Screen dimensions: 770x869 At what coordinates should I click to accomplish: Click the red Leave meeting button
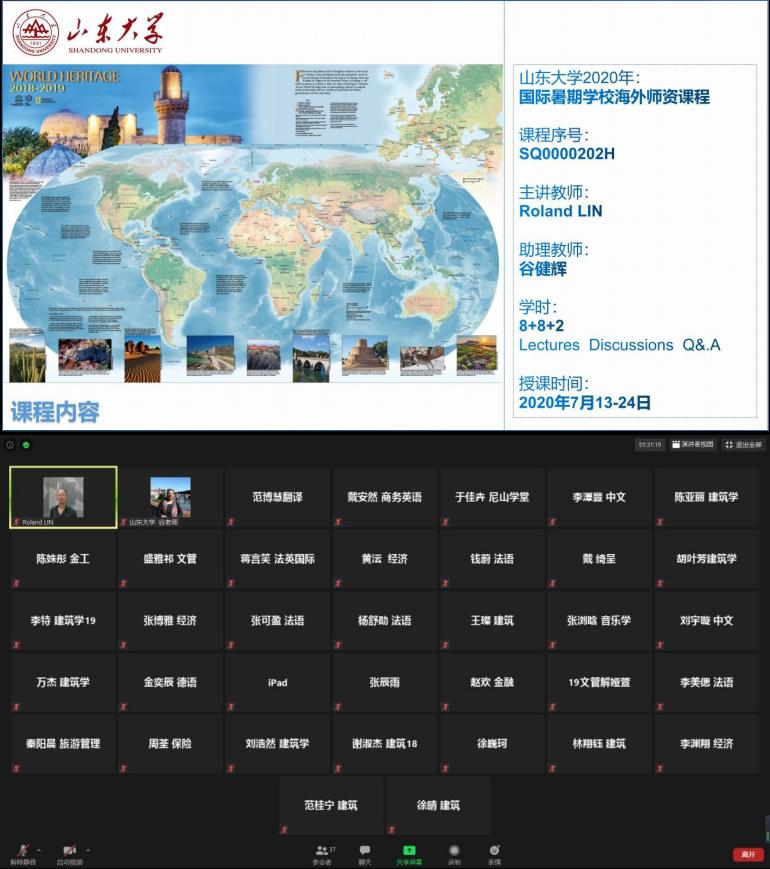coord(747,855)
